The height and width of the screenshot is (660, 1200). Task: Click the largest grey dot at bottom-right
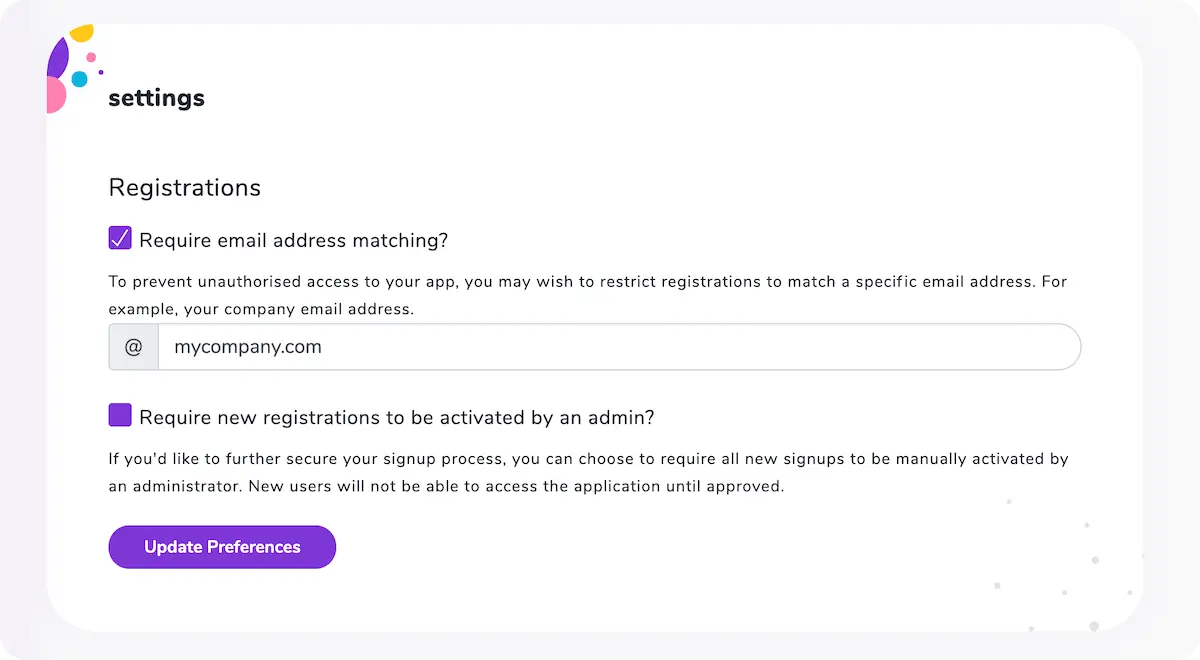point(1094,626)
